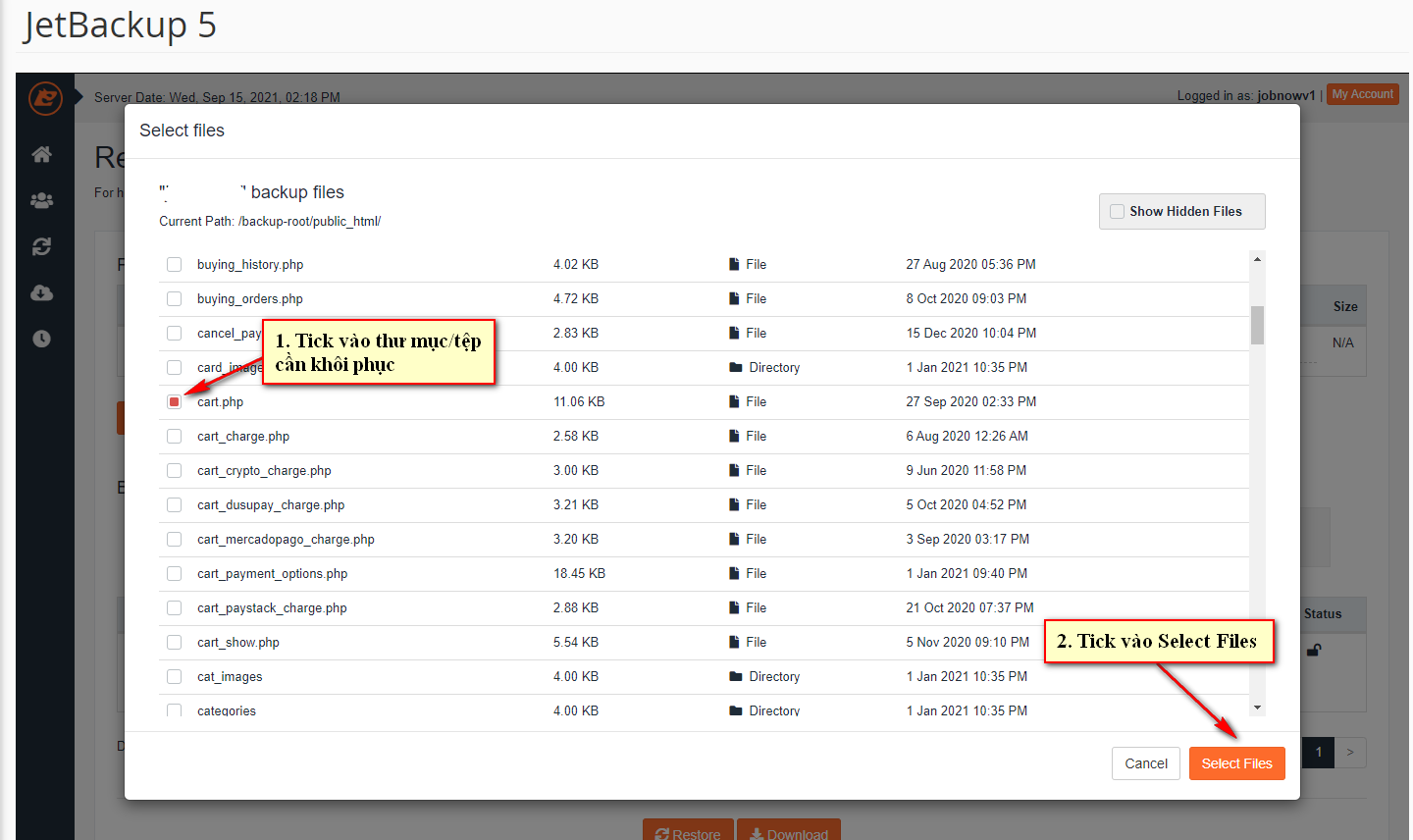Viewport: 1413px width, 840px height.
Task: Open the My Account button
Action: [1363, 94]
